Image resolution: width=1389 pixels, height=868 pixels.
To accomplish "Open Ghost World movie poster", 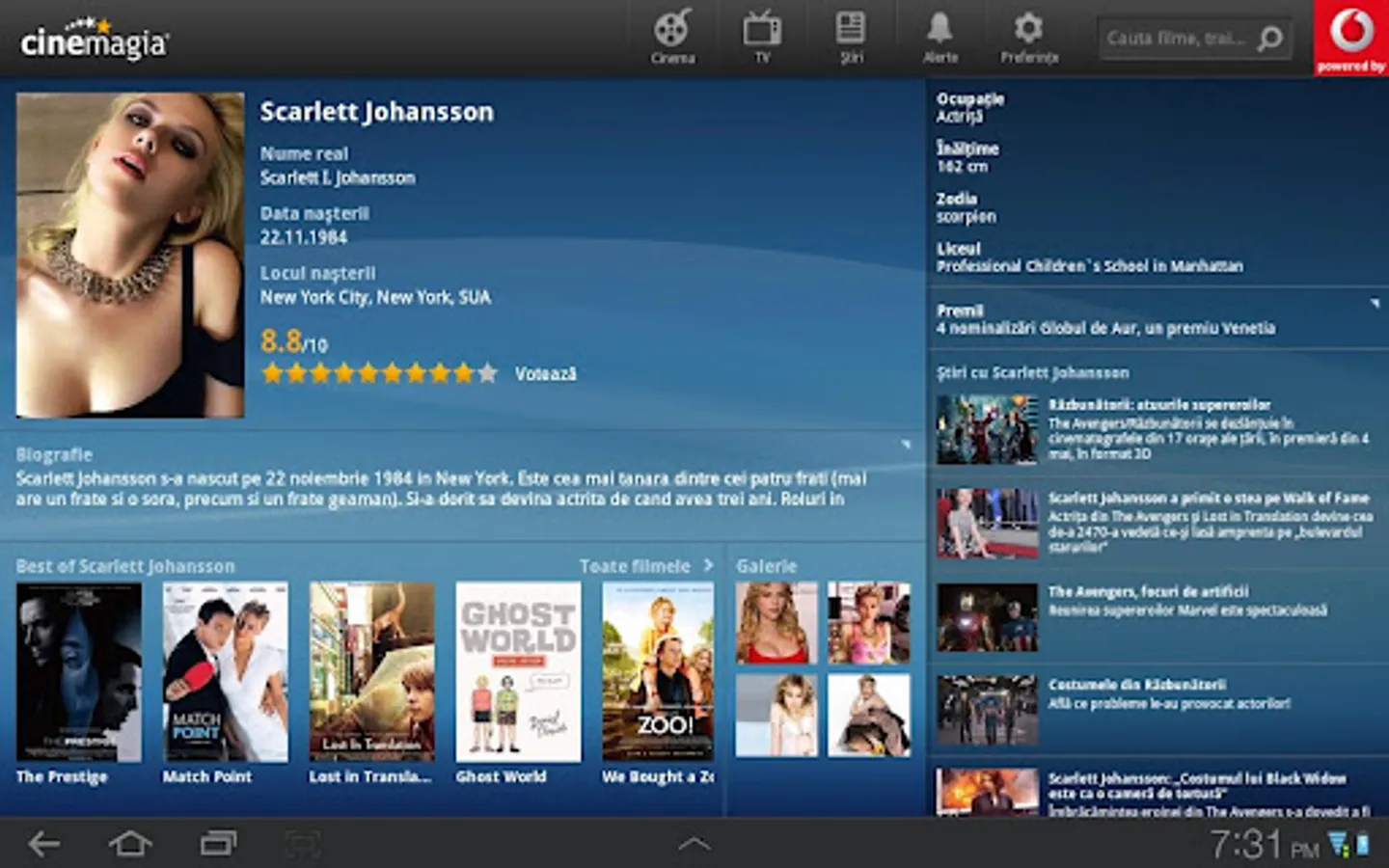I will pos(519,671).
